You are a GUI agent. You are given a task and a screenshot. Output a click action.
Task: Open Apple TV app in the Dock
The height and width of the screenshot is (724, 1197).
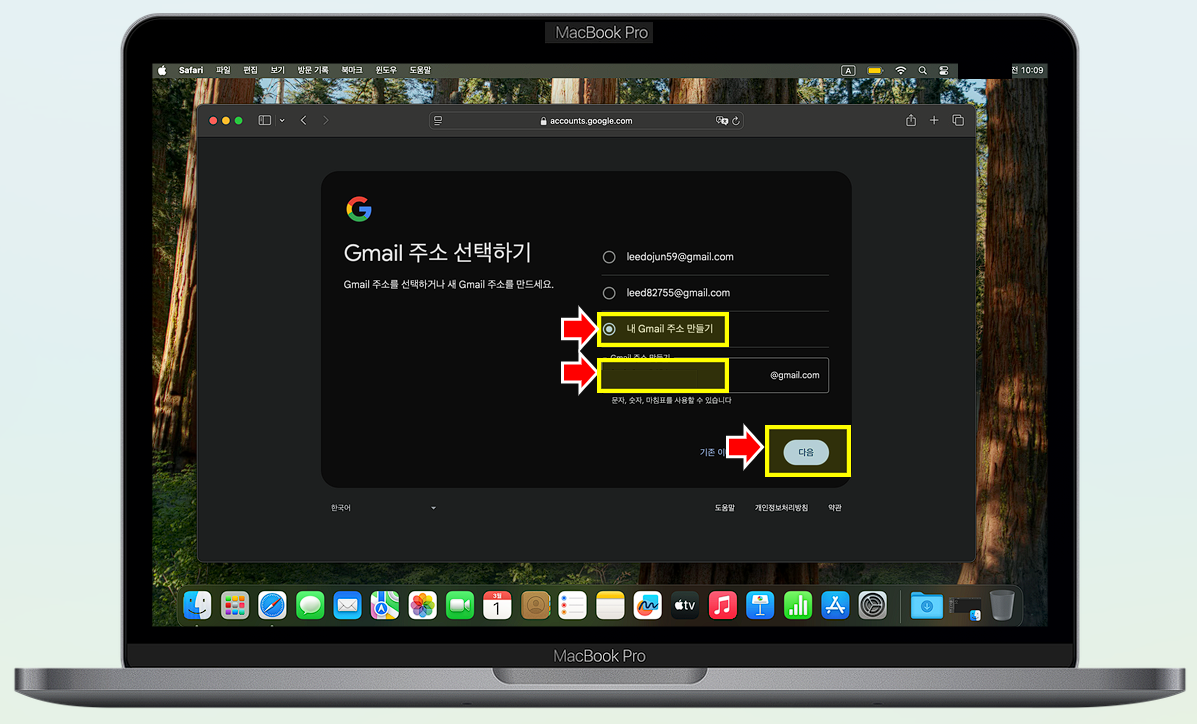(685, 606)
